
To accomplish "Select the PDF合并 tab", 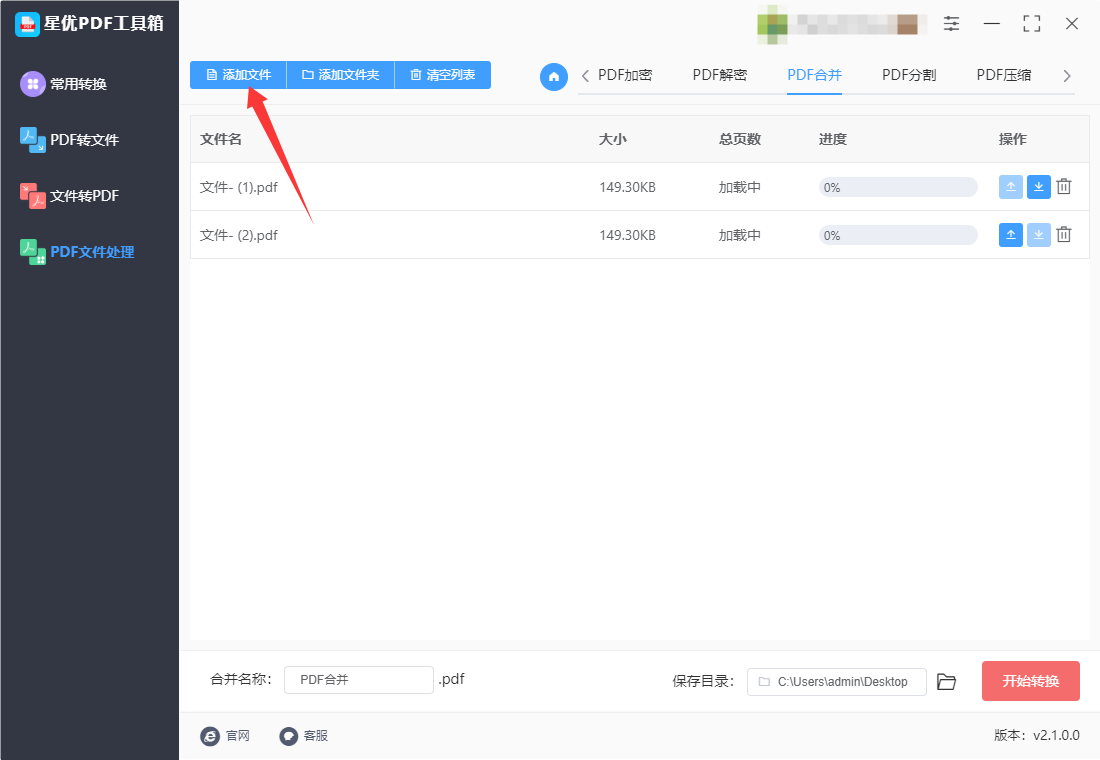I will coord(814,75).
